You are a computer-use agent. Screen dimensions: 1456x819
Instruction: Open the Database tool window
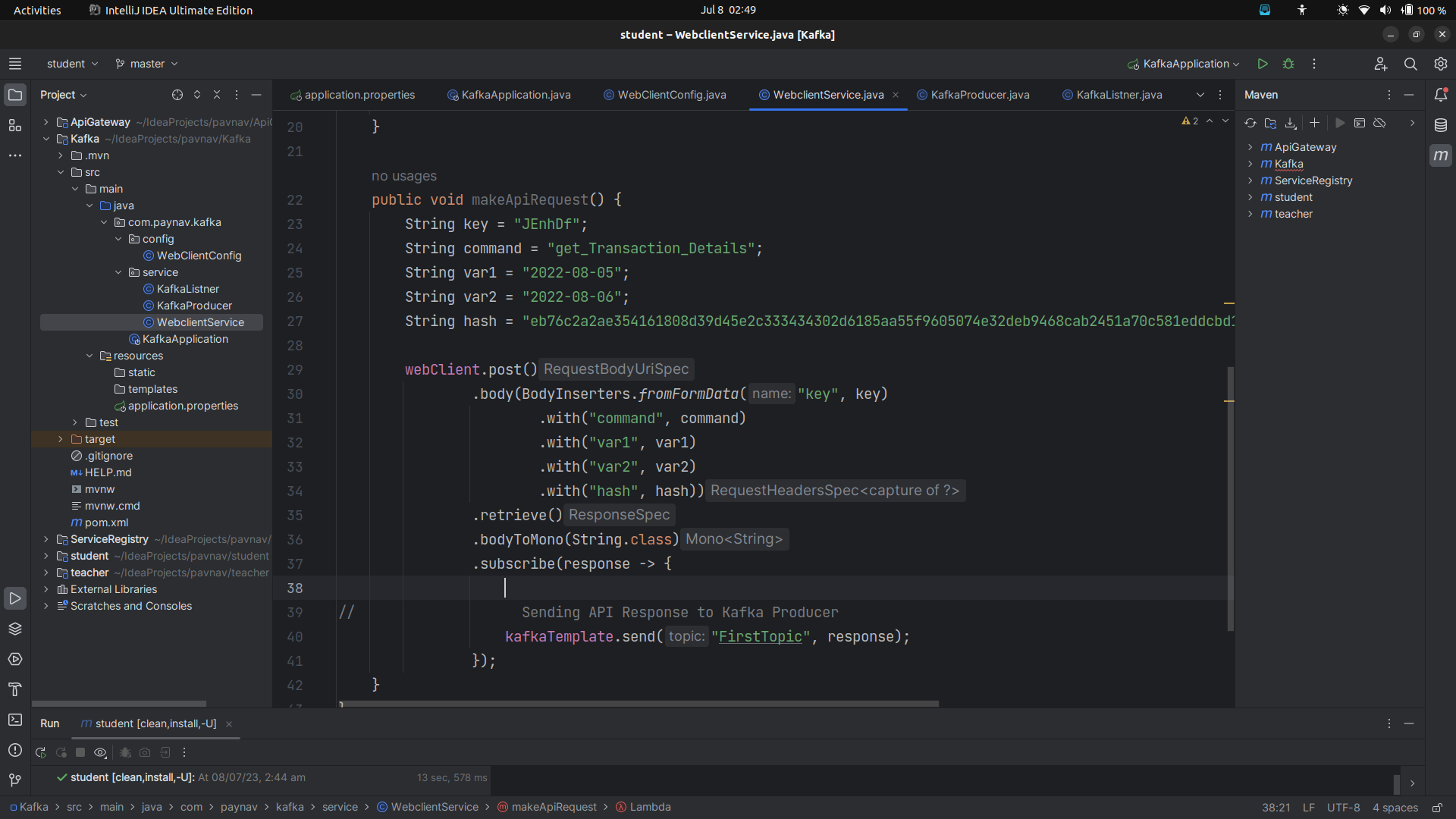(1442, 125)
